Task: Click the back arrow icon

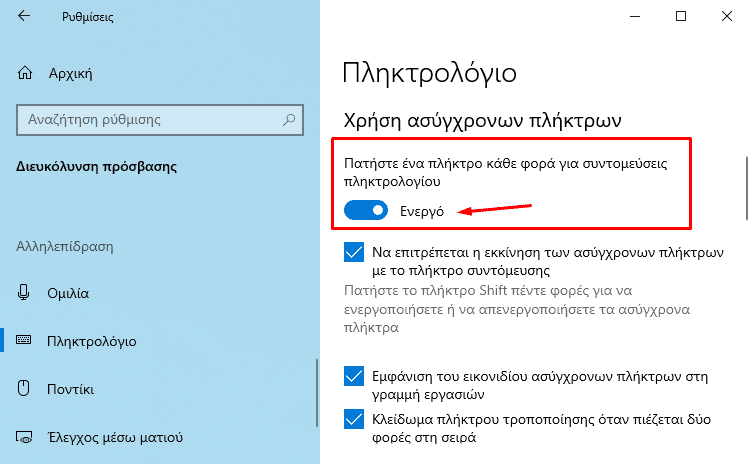Action: pyautogui.click(x=23, y=16)
